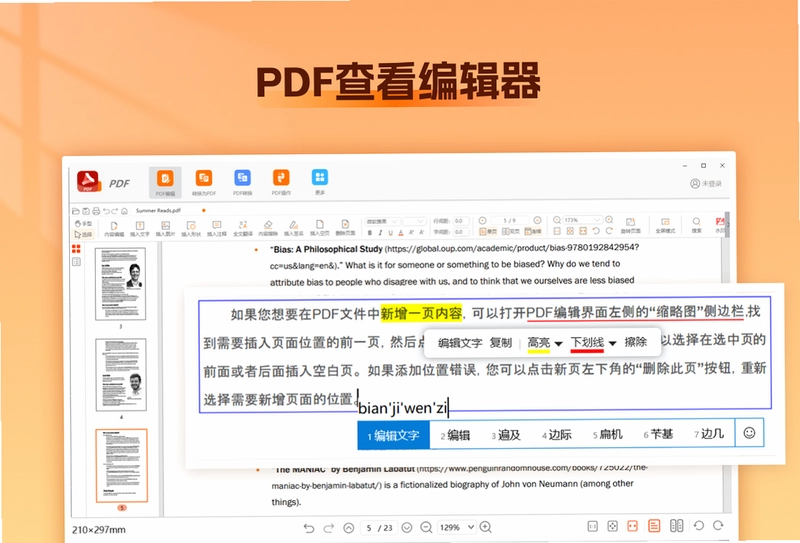
Task: Click the 插入文字 tool
Action: pyautogui.click(x=139, y=229)
